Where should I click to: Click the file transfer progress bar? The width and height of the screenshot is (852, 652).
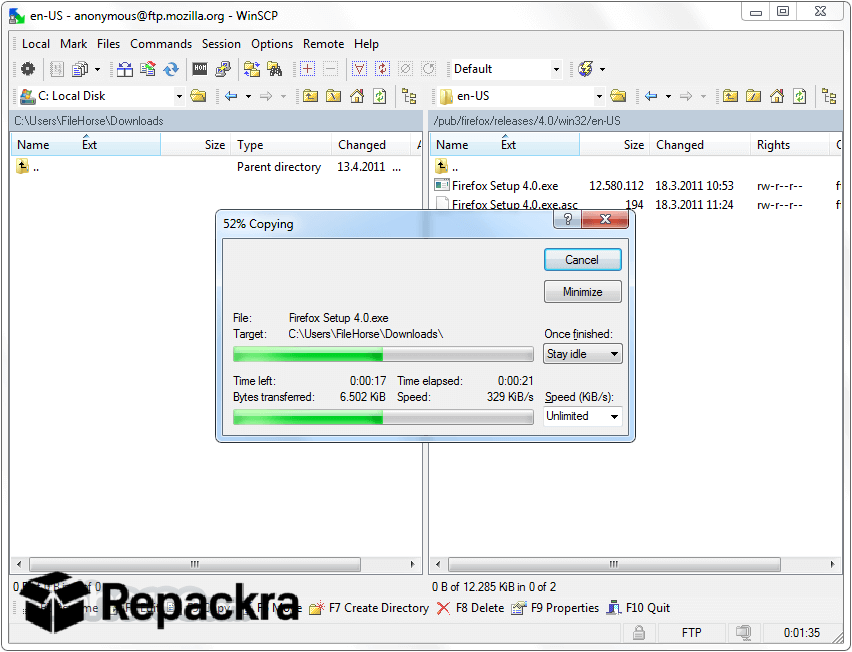(383, 354)
